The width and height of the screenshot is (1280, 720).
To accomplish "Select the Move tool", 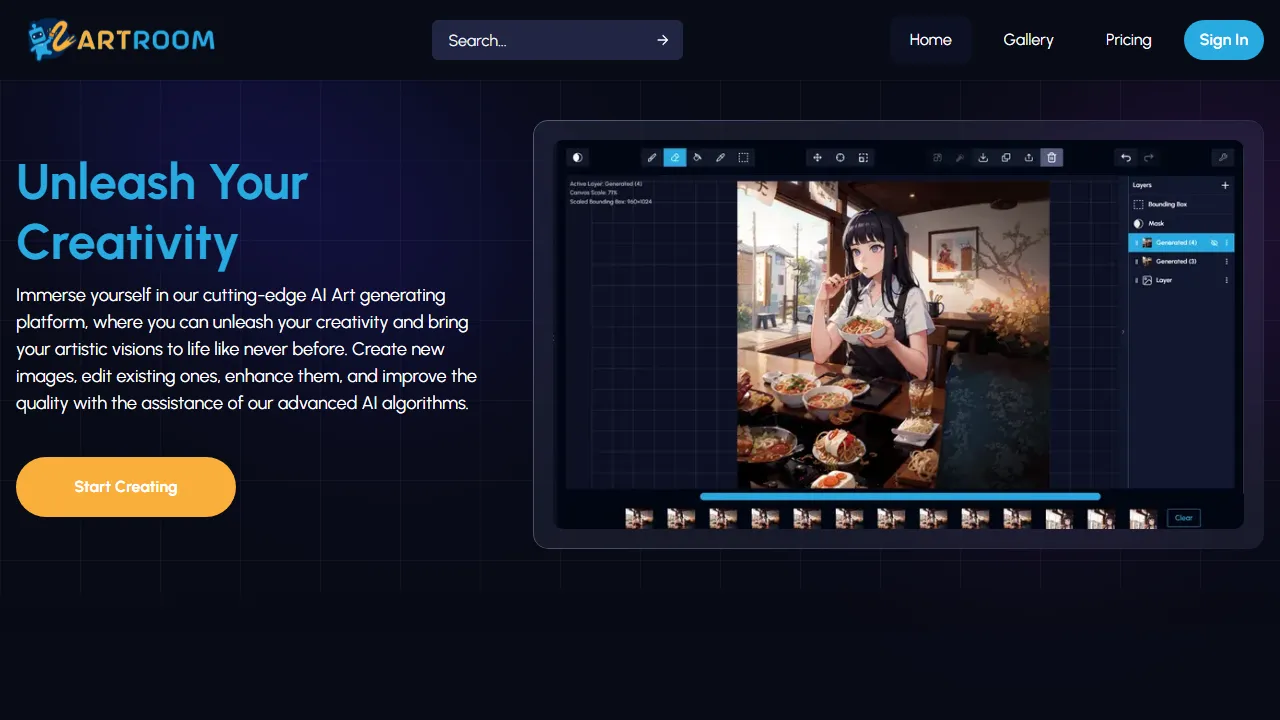I will pos(817,157).
